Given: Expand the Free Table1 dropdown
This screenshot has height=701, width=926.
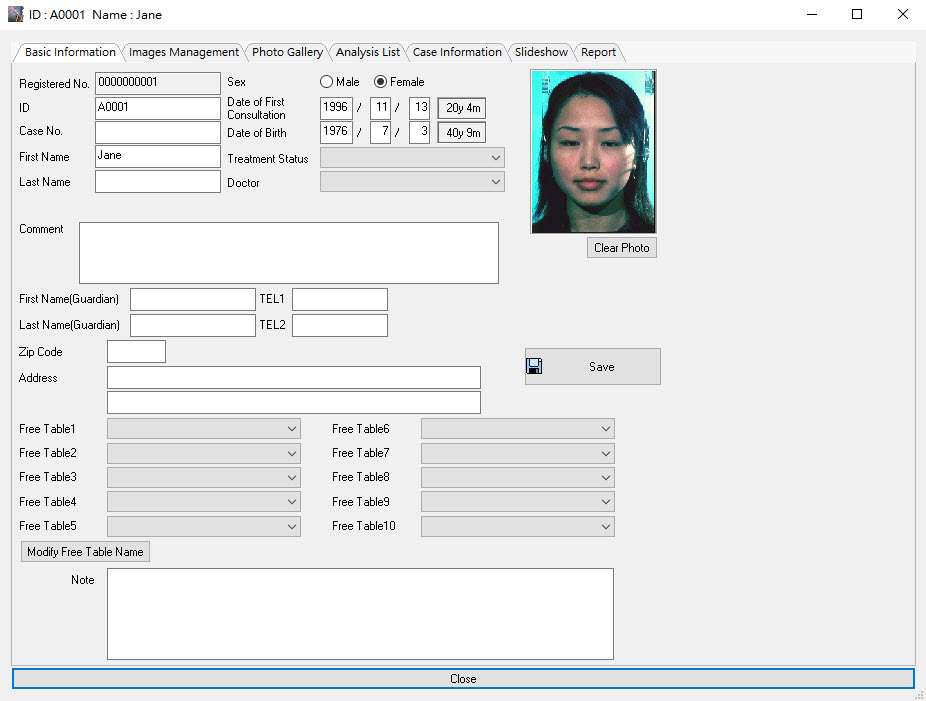Looking at the screenshot, I should click(x=204, y=429).
